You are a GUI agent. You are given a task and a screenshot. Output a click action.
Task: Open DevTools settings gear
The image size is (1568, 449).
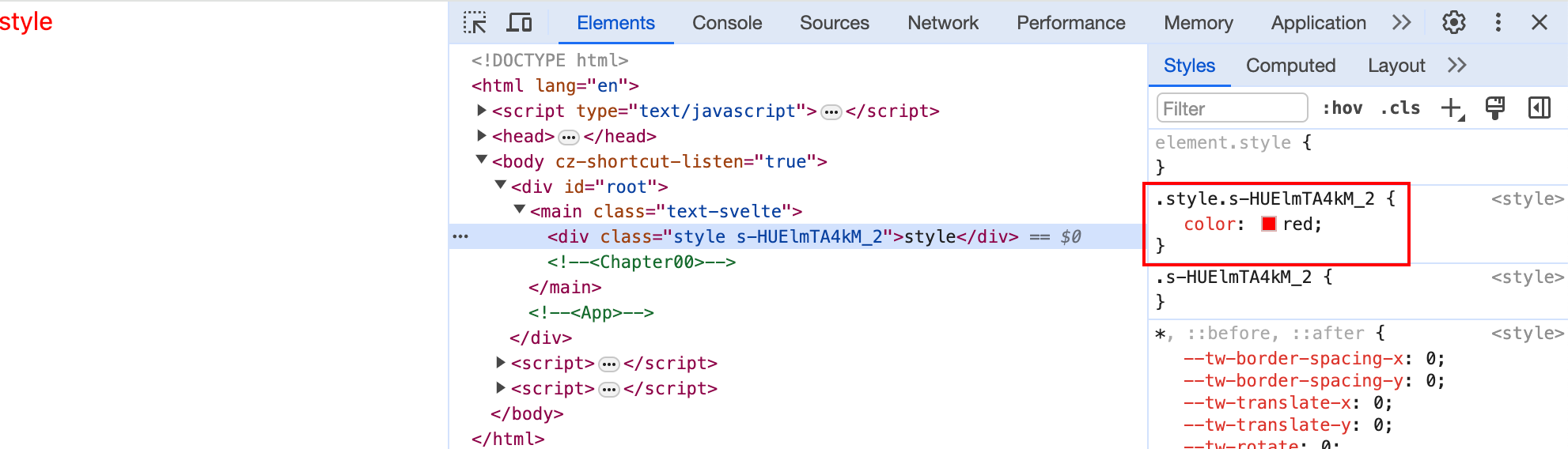[x=1454, y=22]
